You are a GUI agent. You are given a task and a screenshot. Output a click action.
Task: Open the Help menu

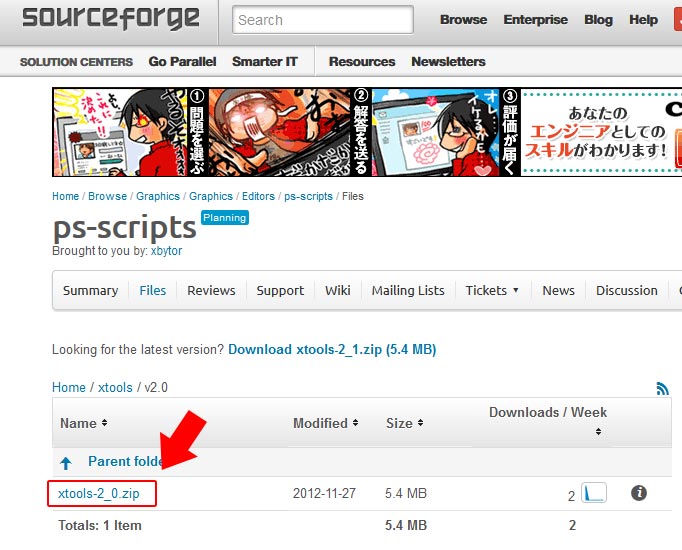tap(643, 20)
